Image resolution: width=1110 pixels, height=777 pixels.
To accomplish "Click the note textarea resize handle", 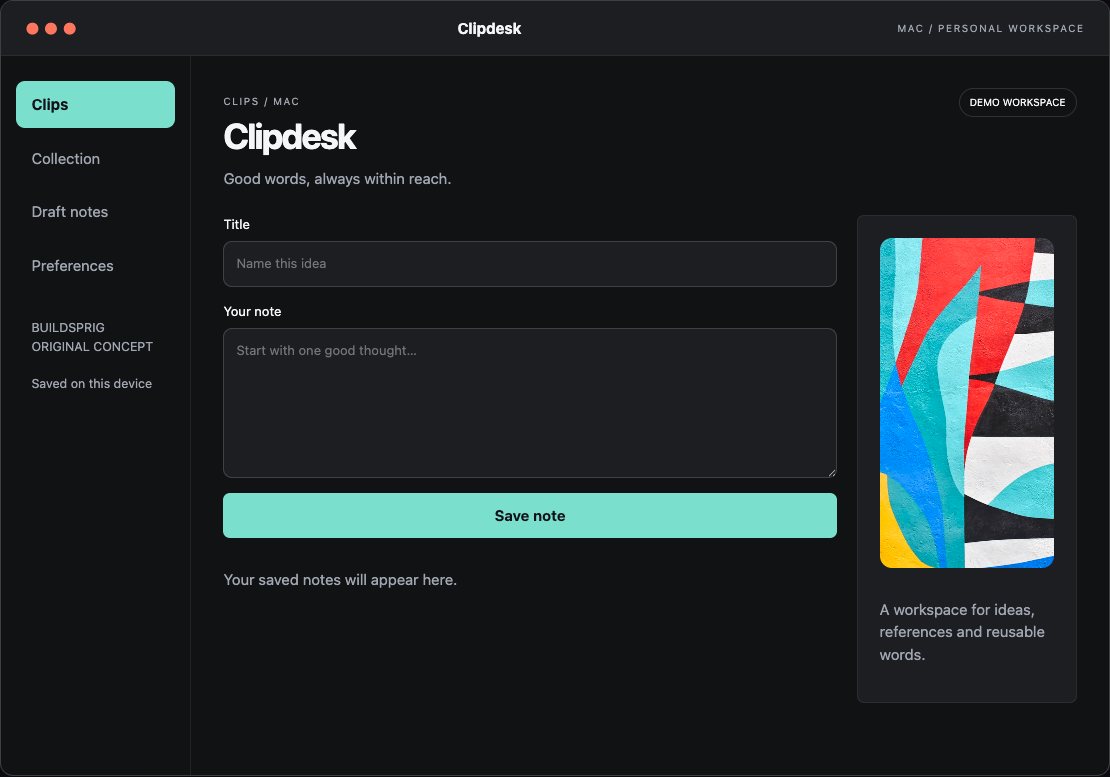I will (831, 472).
